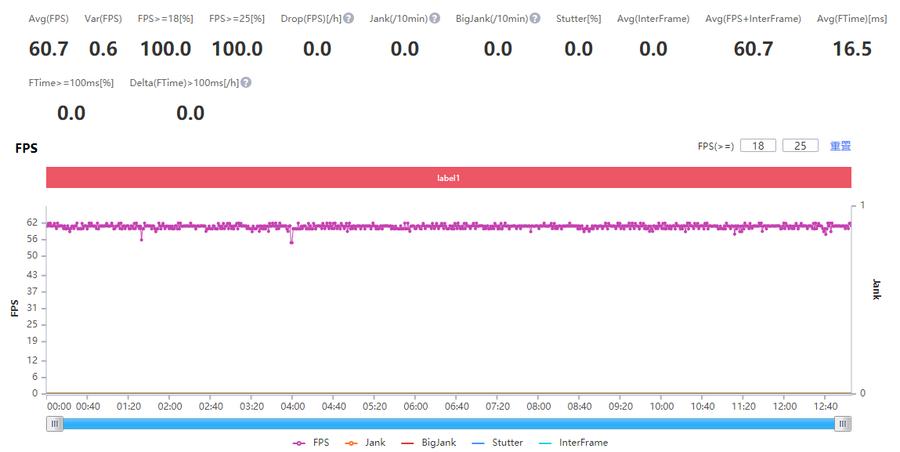Toggle Jank series in chart legend
Image resolution: width=900 pixels, height=452 pixels.
point(364,443)
